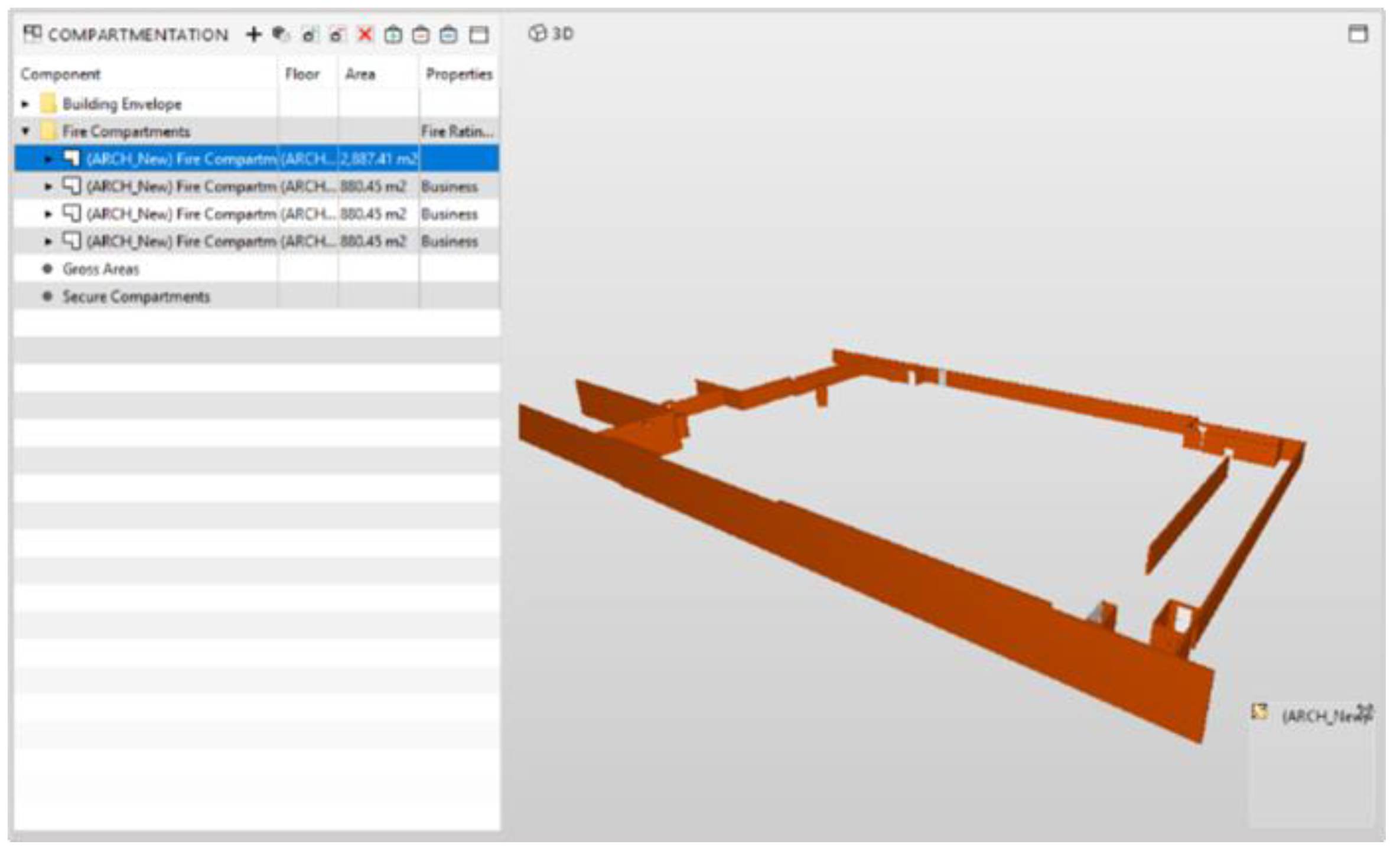
Task: Select the Gross Areas item
Action: [x=100, y=269]
